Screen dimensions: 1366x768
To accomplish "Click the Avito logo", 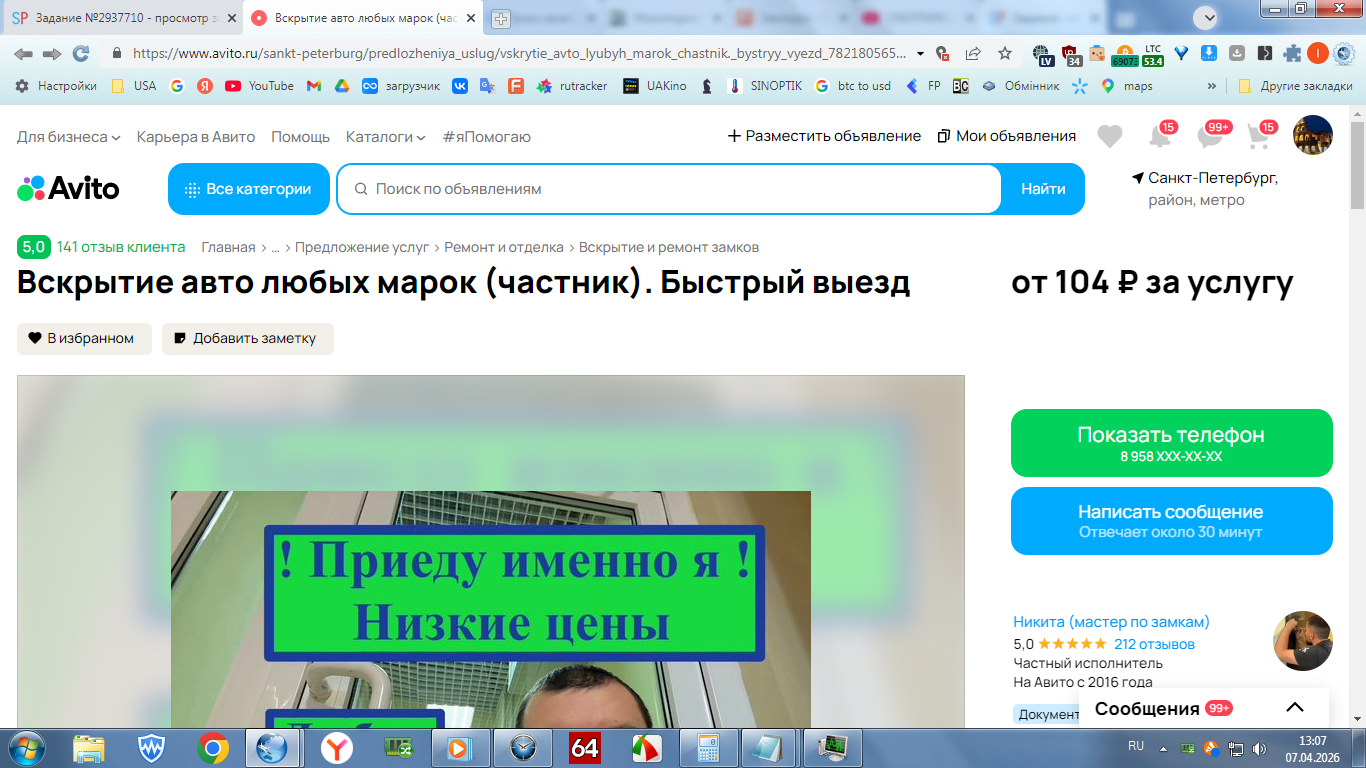I will click(68, 188).
